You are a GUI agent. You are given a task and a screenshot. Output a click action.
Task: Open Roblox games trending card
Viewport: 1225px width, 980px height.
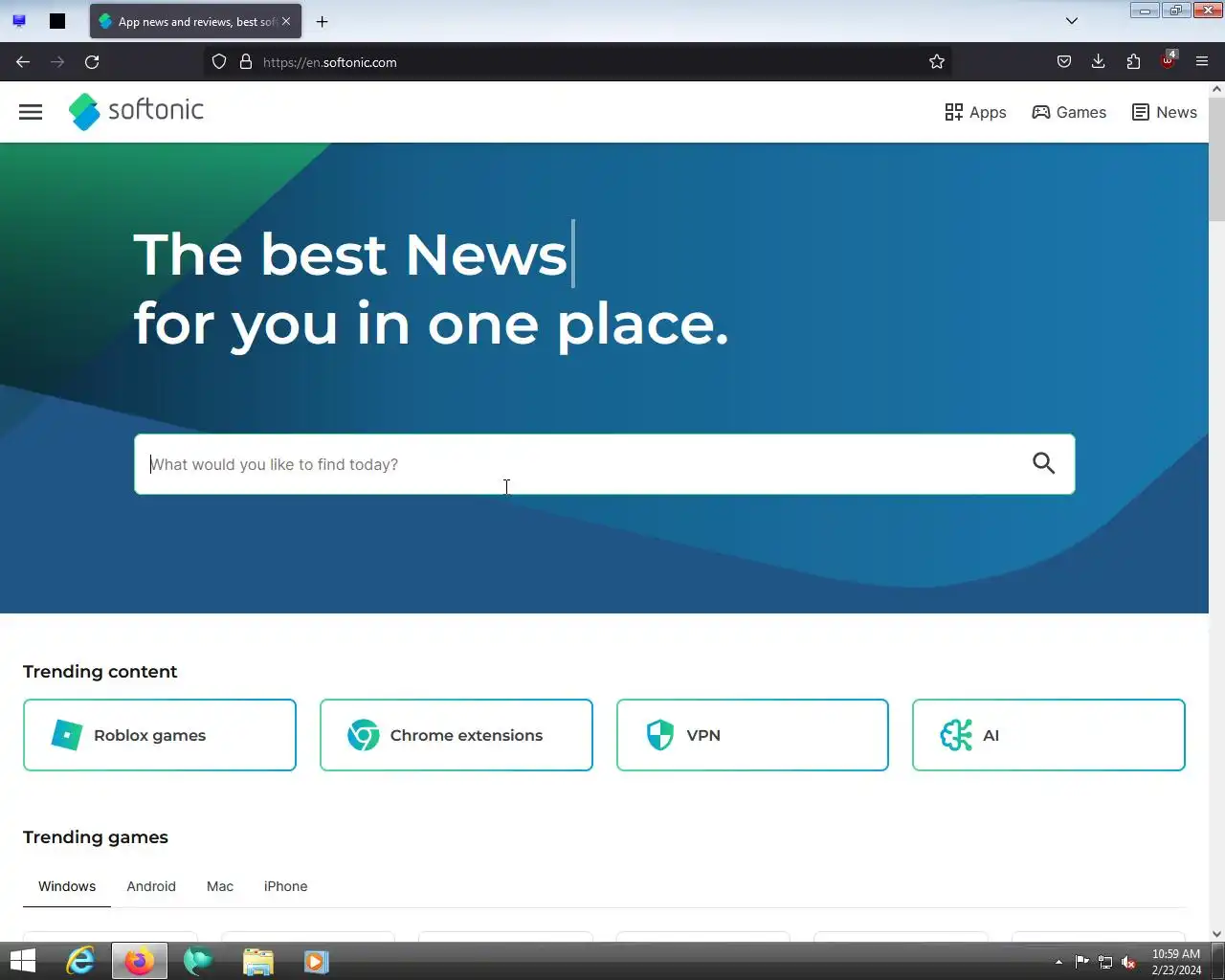click(x=160, y=735)
